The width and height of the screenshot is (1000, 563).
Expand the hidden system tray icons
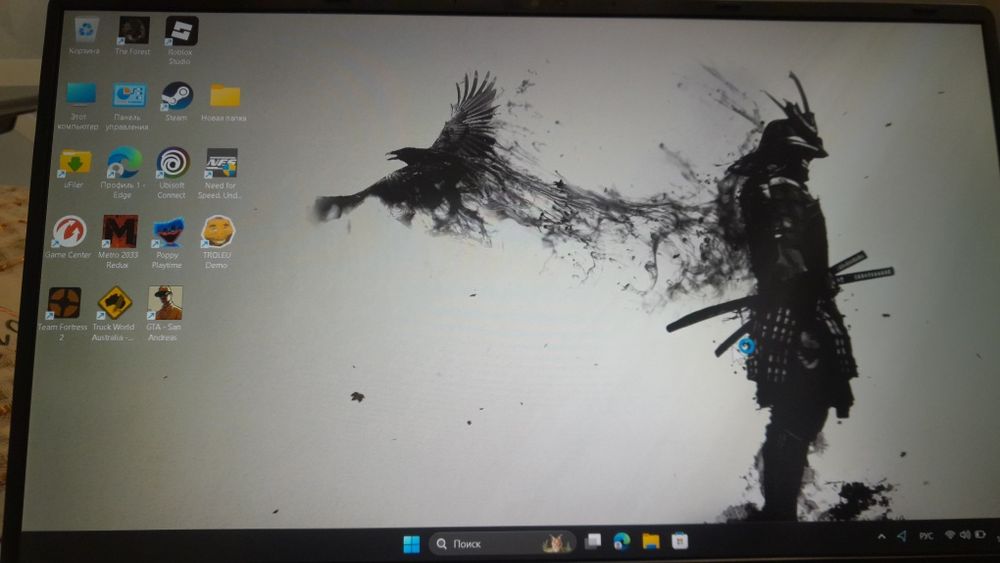pyautogui.click(x=881, y=537)
